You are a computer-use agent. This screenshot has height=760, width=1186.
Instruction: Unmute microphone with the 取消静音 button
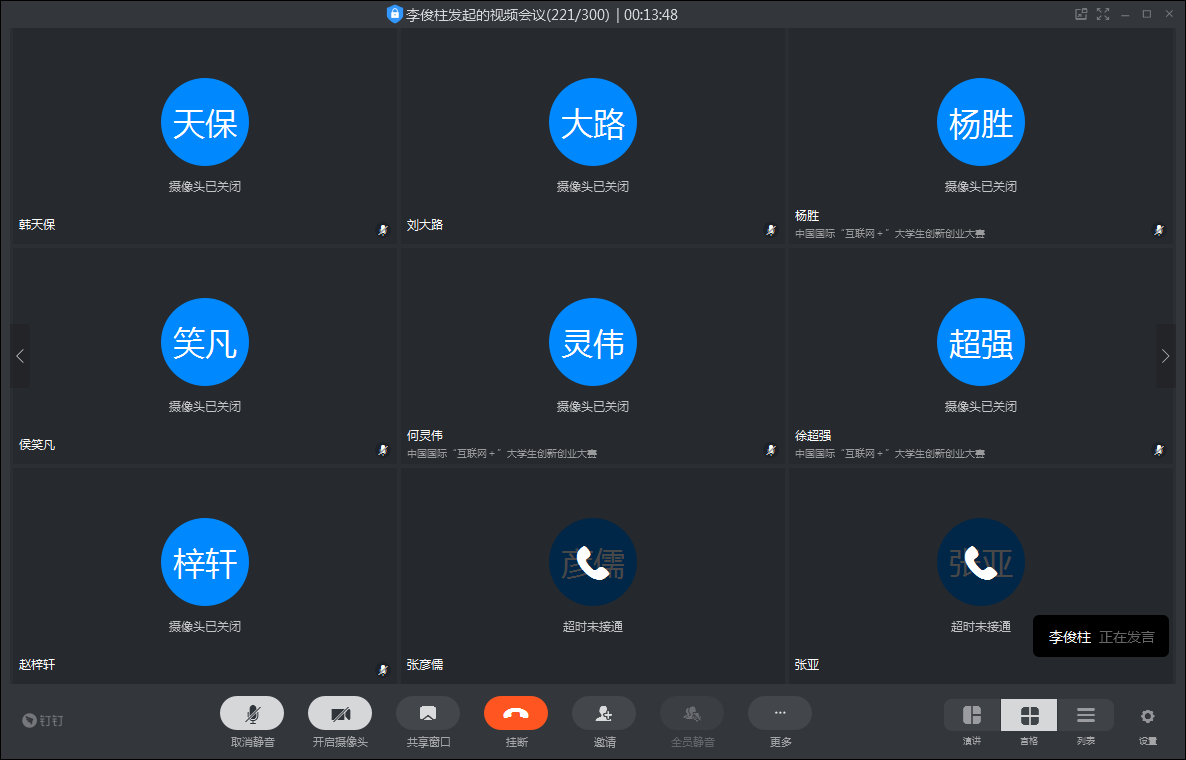[x=252, y=713]
